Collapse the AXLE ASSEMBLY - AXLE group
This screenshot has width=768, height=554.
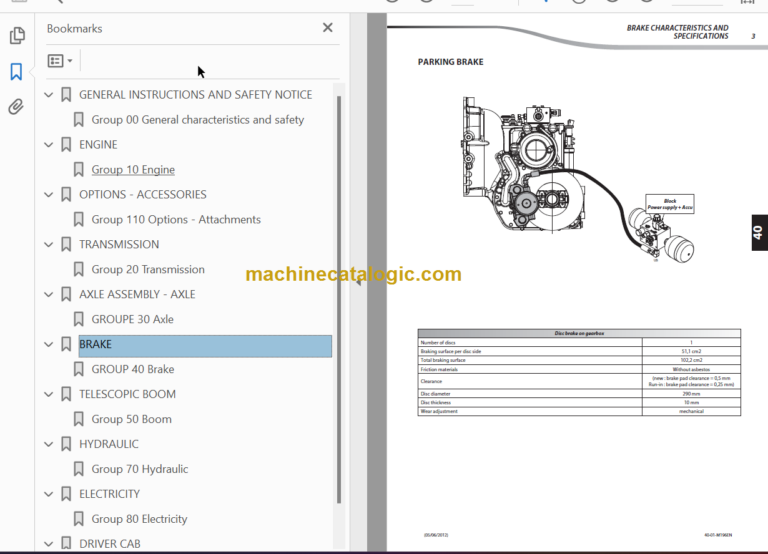(48, 294)
